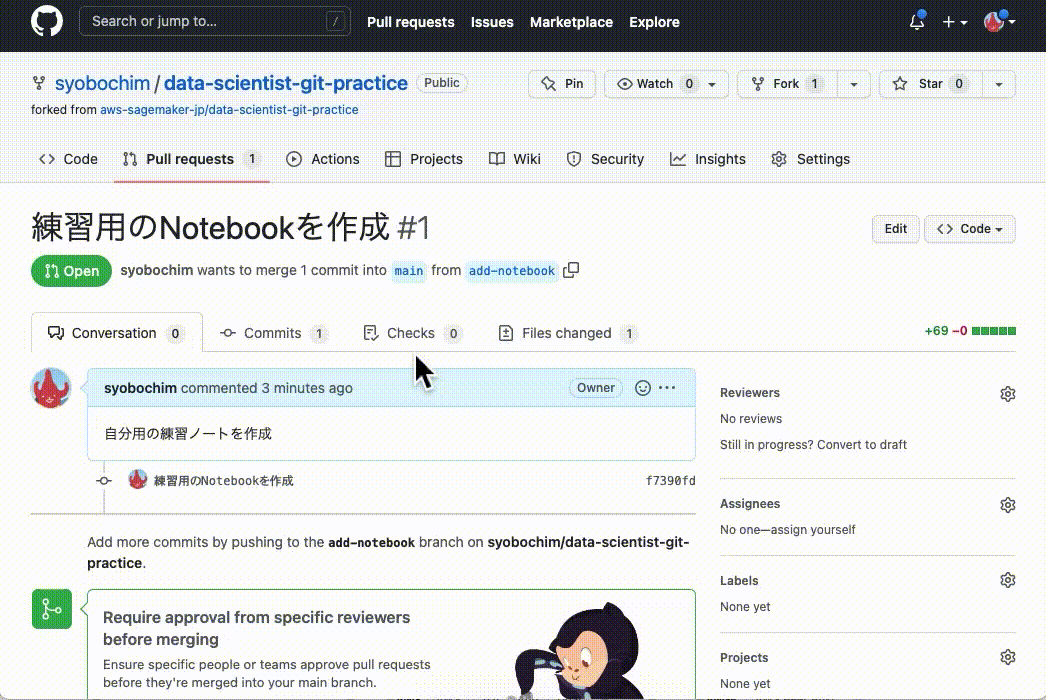Open the Labels gear settings

pos(1007,581)
